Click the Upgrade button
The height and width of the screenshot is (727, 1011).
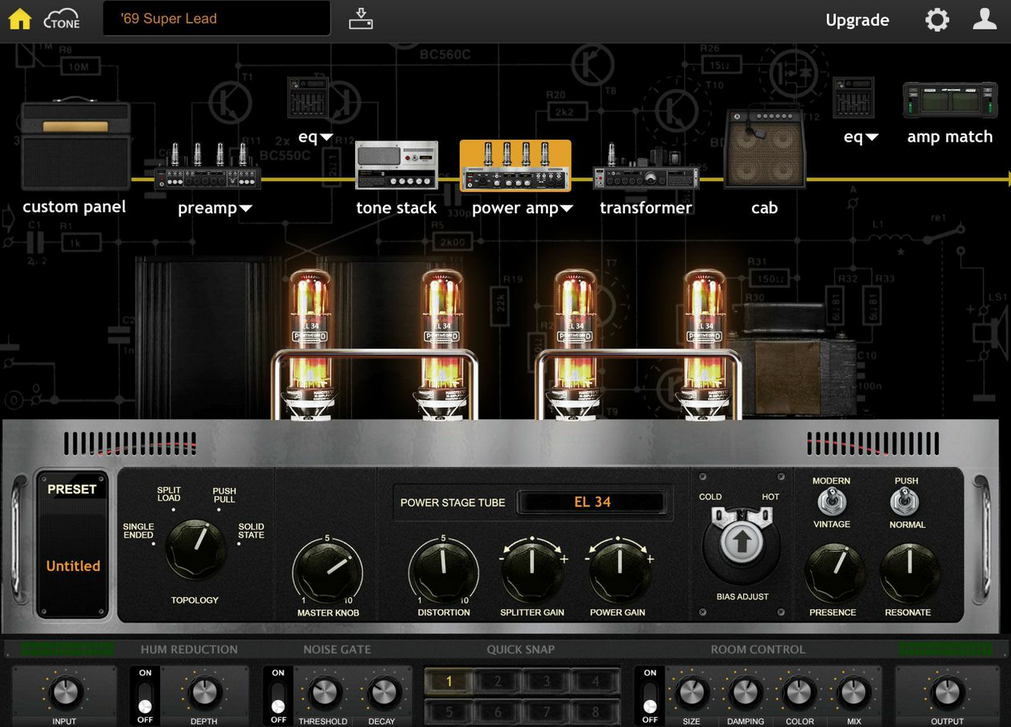point(857,20)
